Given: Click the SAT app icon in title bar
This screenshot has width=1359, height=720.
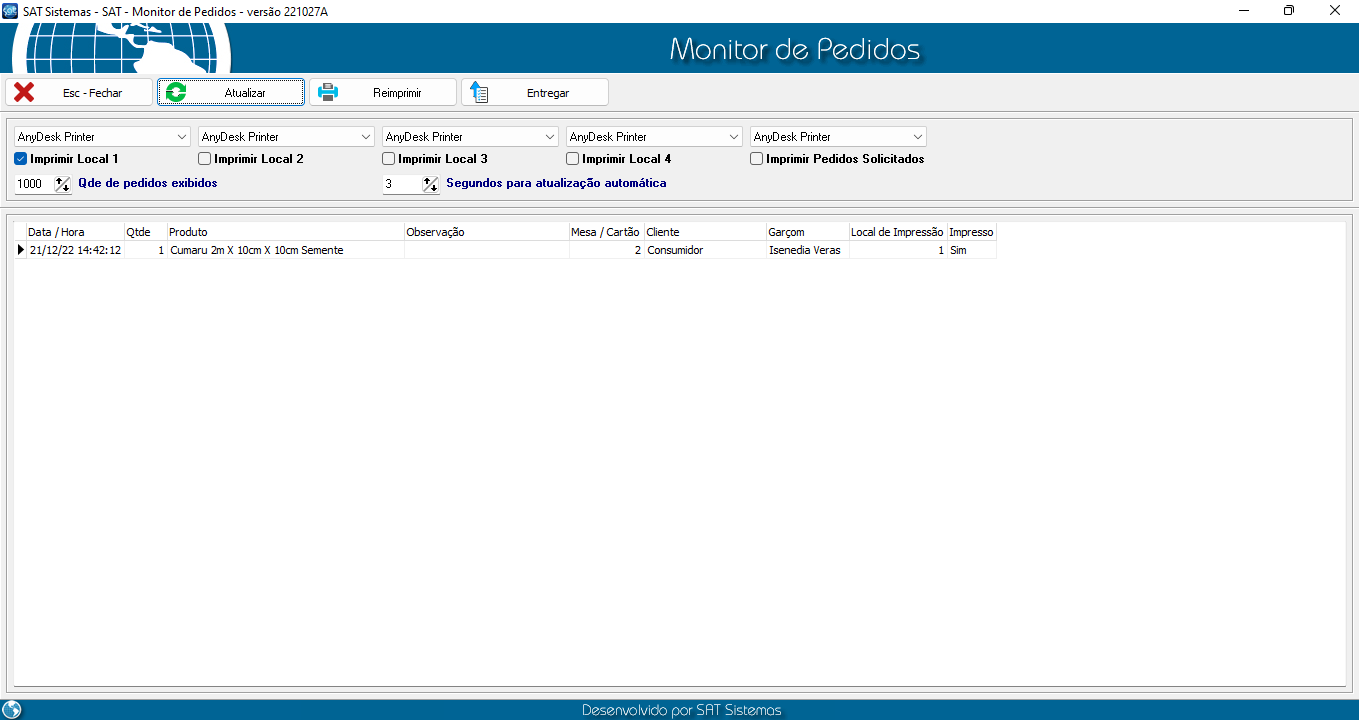Looking at the screenshot, I should (11, 11).
